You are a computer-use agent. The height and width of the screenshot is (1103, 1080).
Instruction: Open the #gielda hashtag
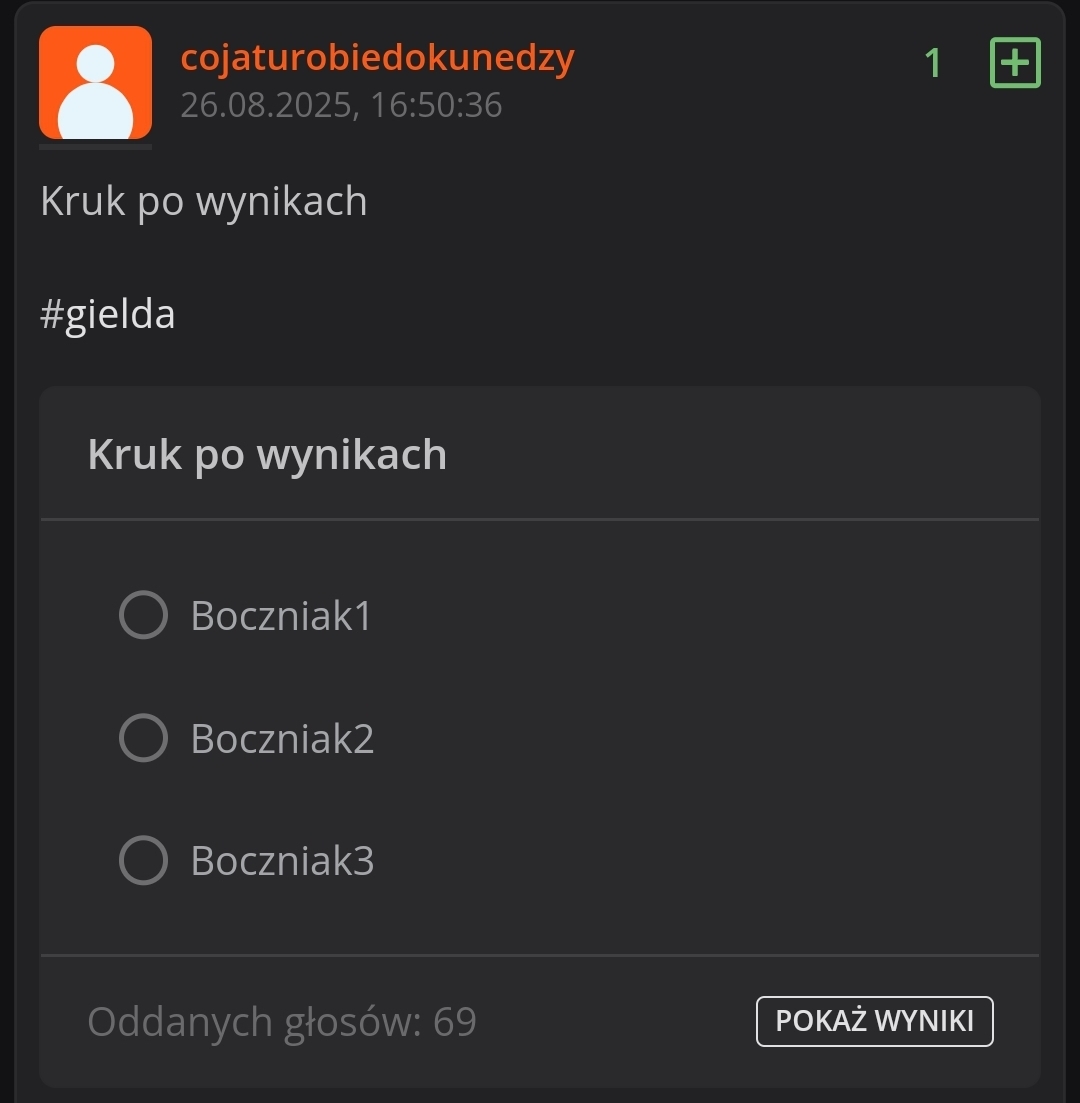108,315
